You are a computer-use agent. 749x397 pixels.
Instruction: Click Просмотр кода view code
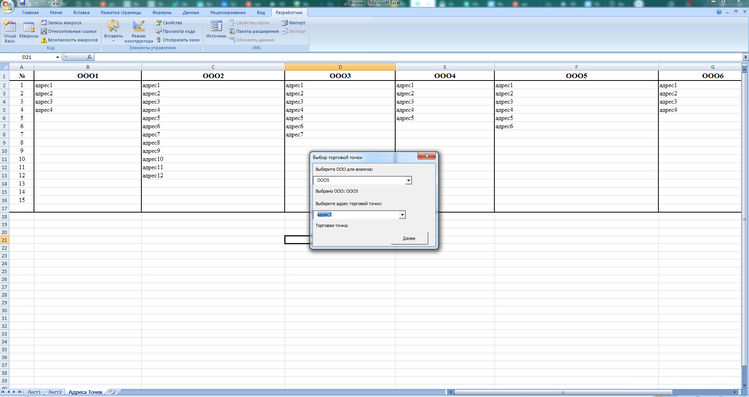[x=175, y=31]
